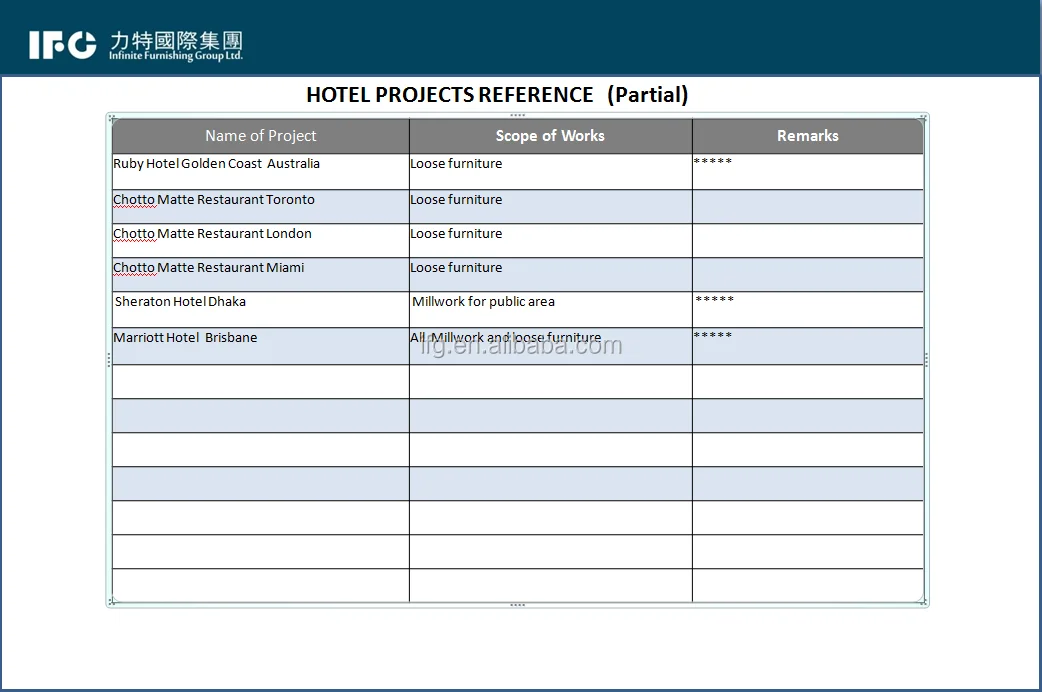The width and height of the screenshot is (1042, 692).
Task: Click the 'Sheraton Hotel Dhaka' cell
Action: [x=180, y=302]
